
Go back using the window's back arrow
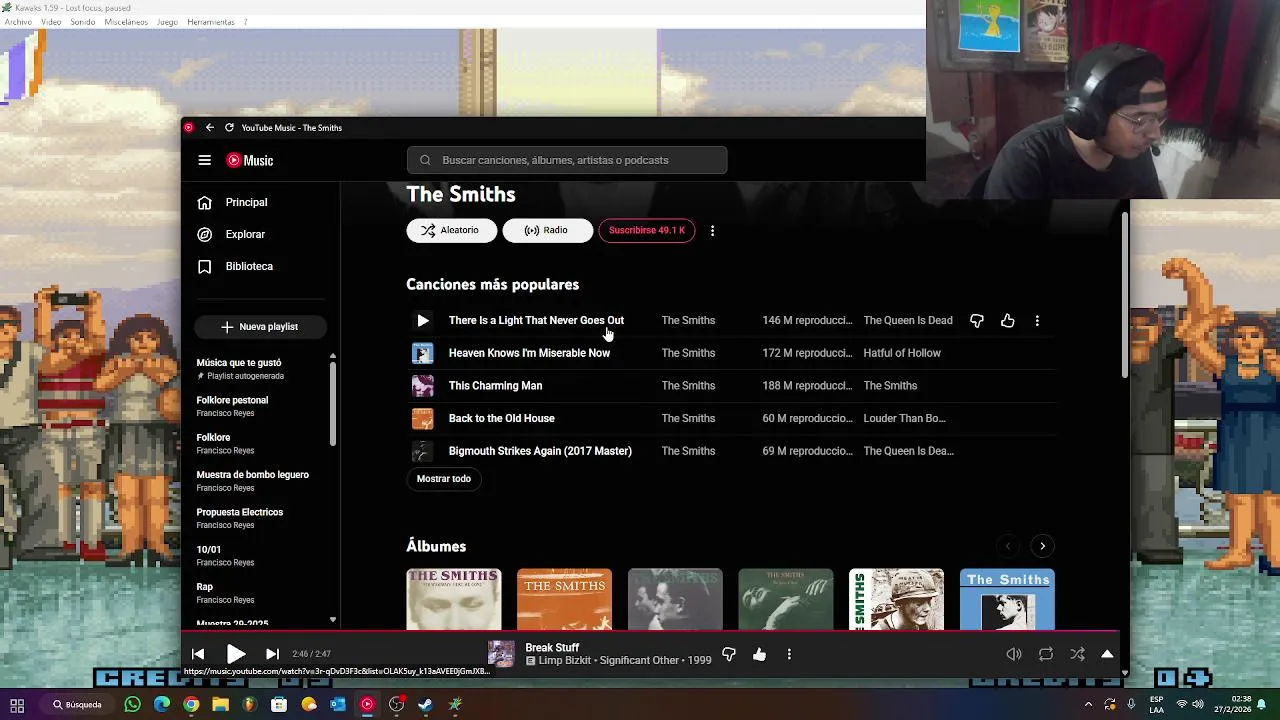point(210,127)
